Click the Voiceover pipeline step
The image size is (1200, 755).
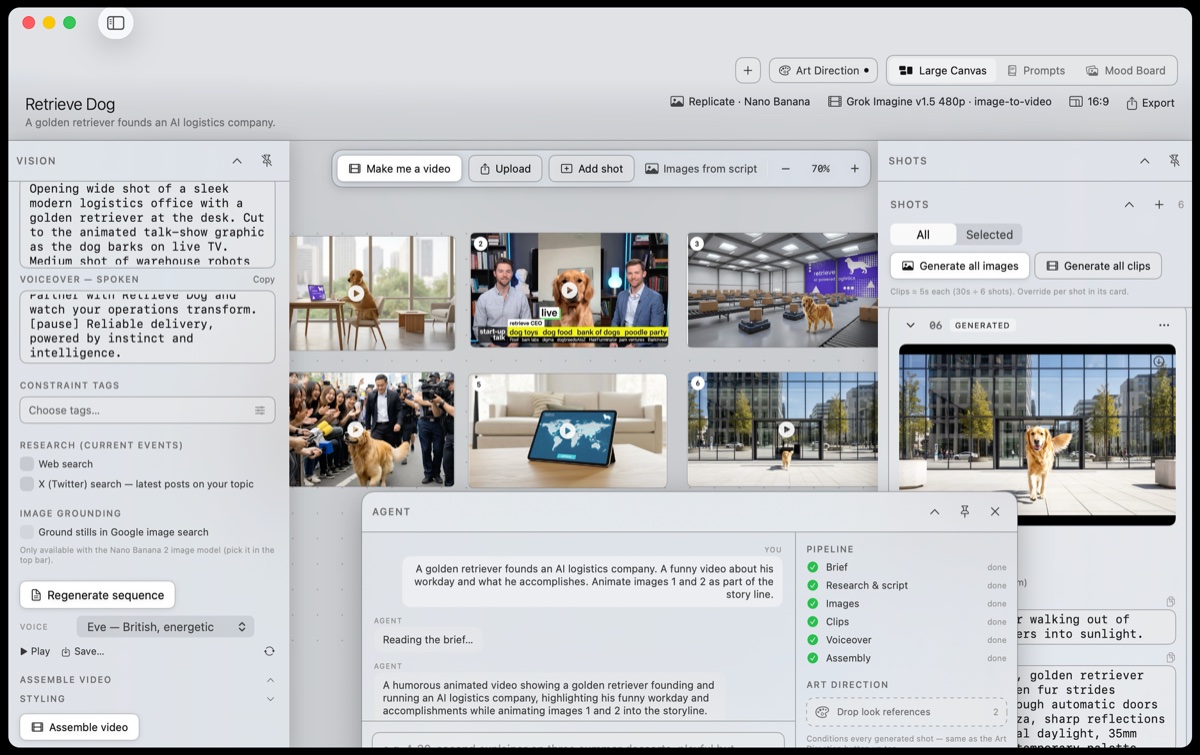click(x=907, y=640)
